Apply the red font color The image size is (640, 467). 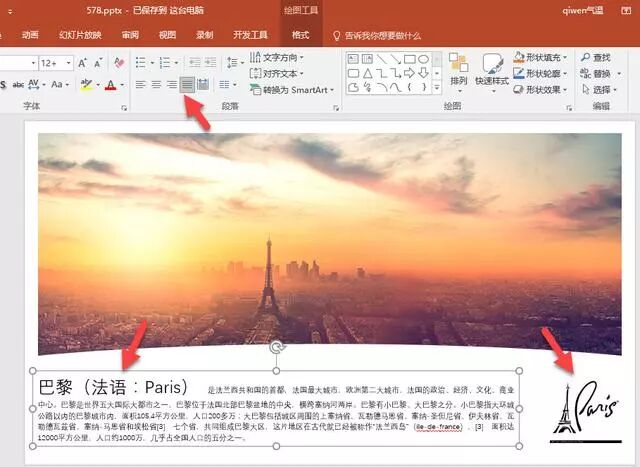(x=110, y=85)
